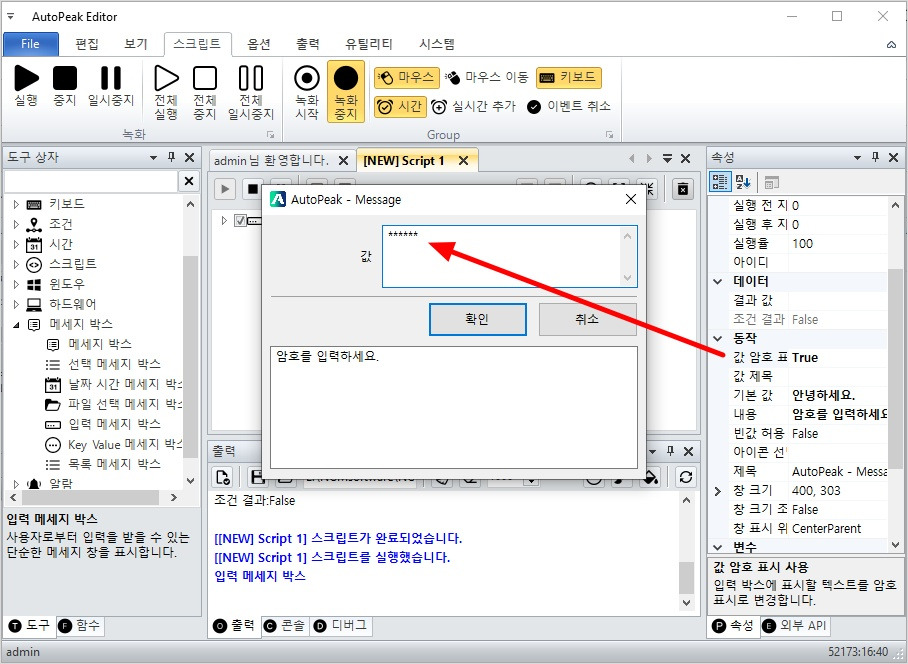
Task: Open the 유틸리티 ribbon tab
Action: [369, 44]
